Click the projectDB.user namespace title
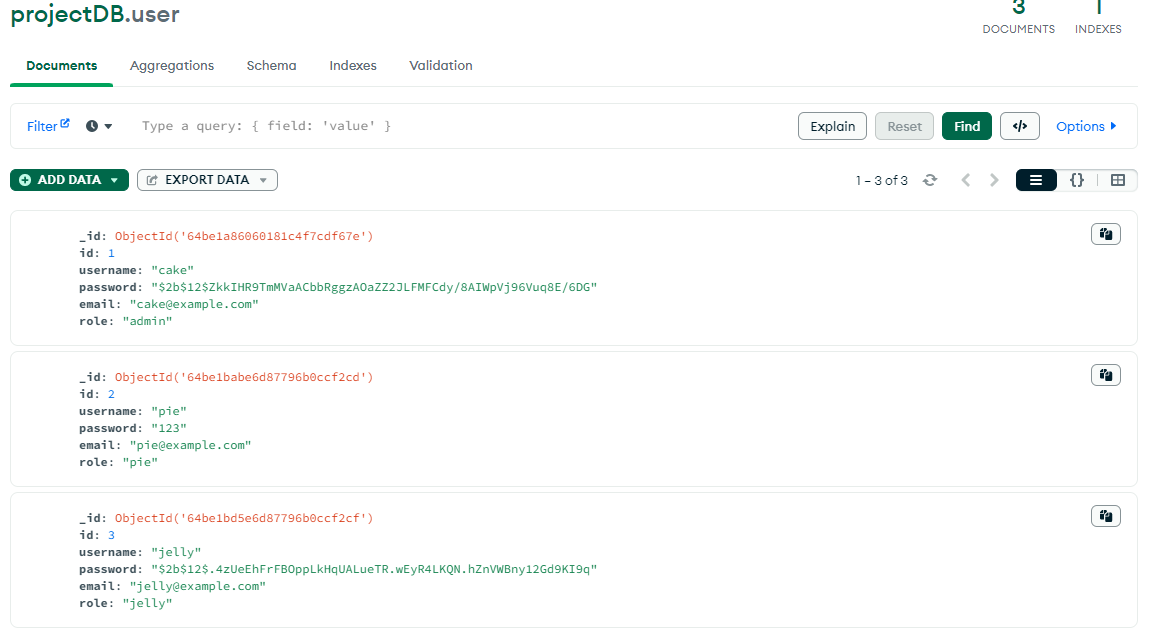This screenshot has height=643, width=1150. 95,13
